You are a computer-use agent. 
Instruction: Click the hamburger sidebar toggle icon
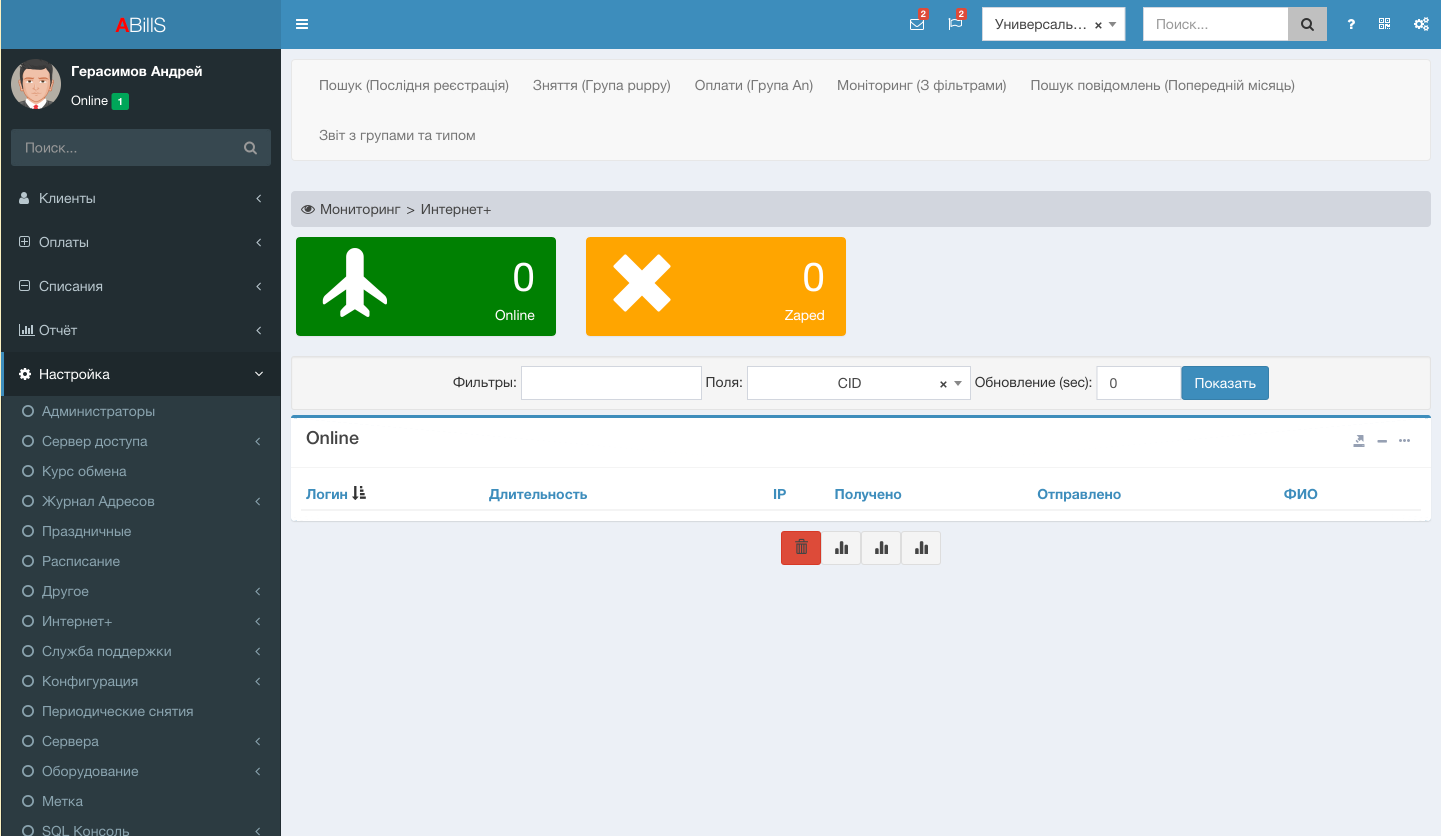[x=302, y=24]
